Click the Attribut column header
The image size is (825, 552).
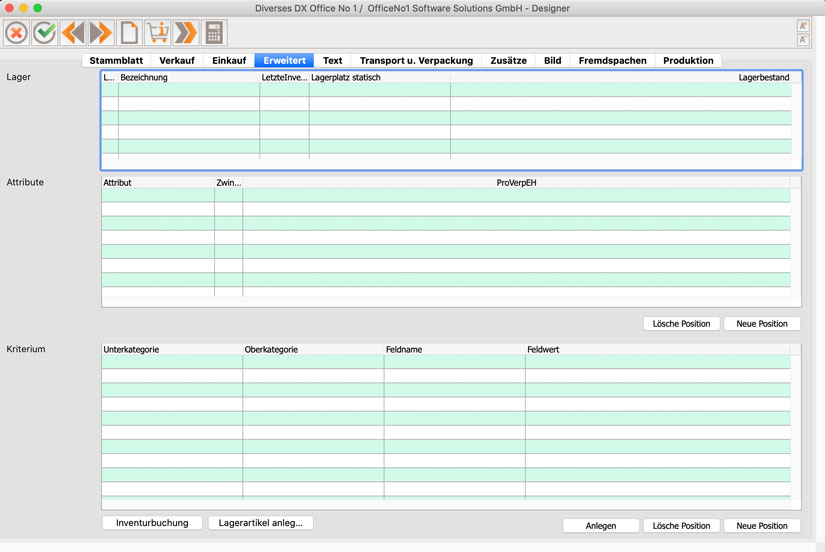click(158, 183)
